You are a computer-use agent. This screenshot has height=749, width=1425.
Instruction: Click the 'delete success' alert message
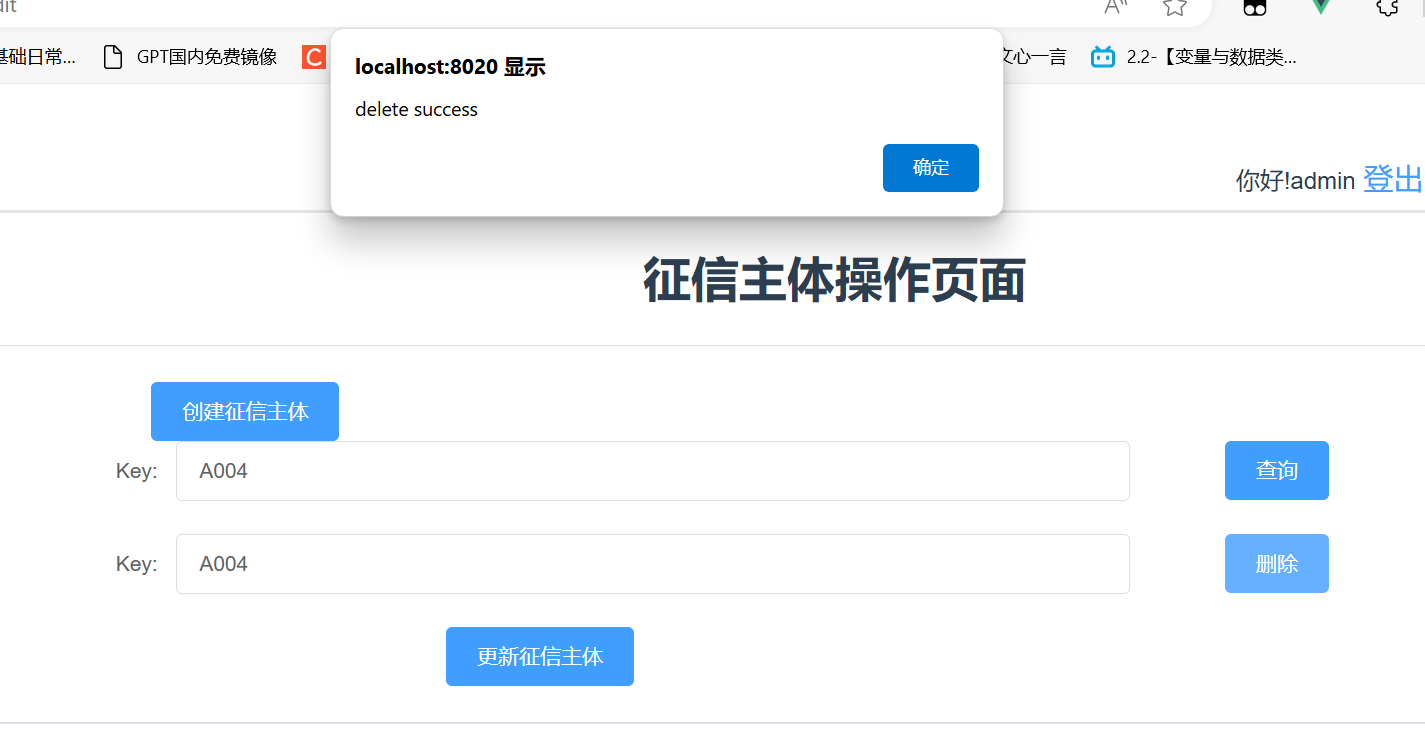[x=416, y=109]
